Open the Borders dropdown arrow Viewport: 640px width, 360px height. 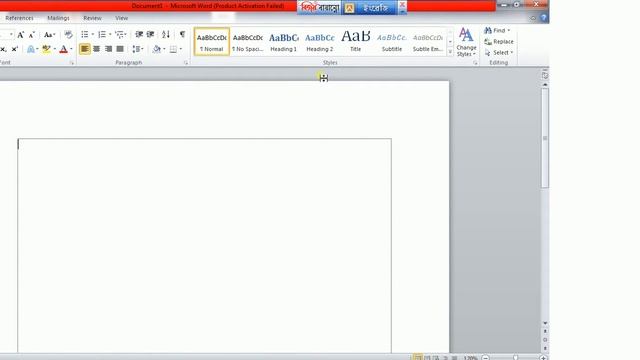[181, 49]
